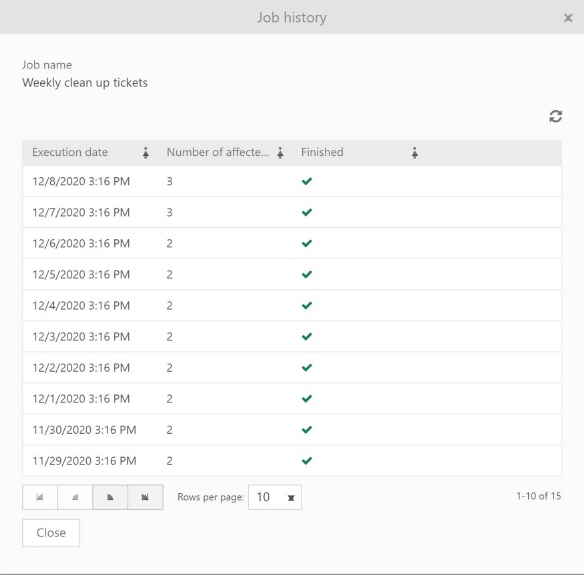This screenshot has height=575, width=584.
Task: Select the 12/8/2020 3:16 PM execution row
Action: point(292,181)
